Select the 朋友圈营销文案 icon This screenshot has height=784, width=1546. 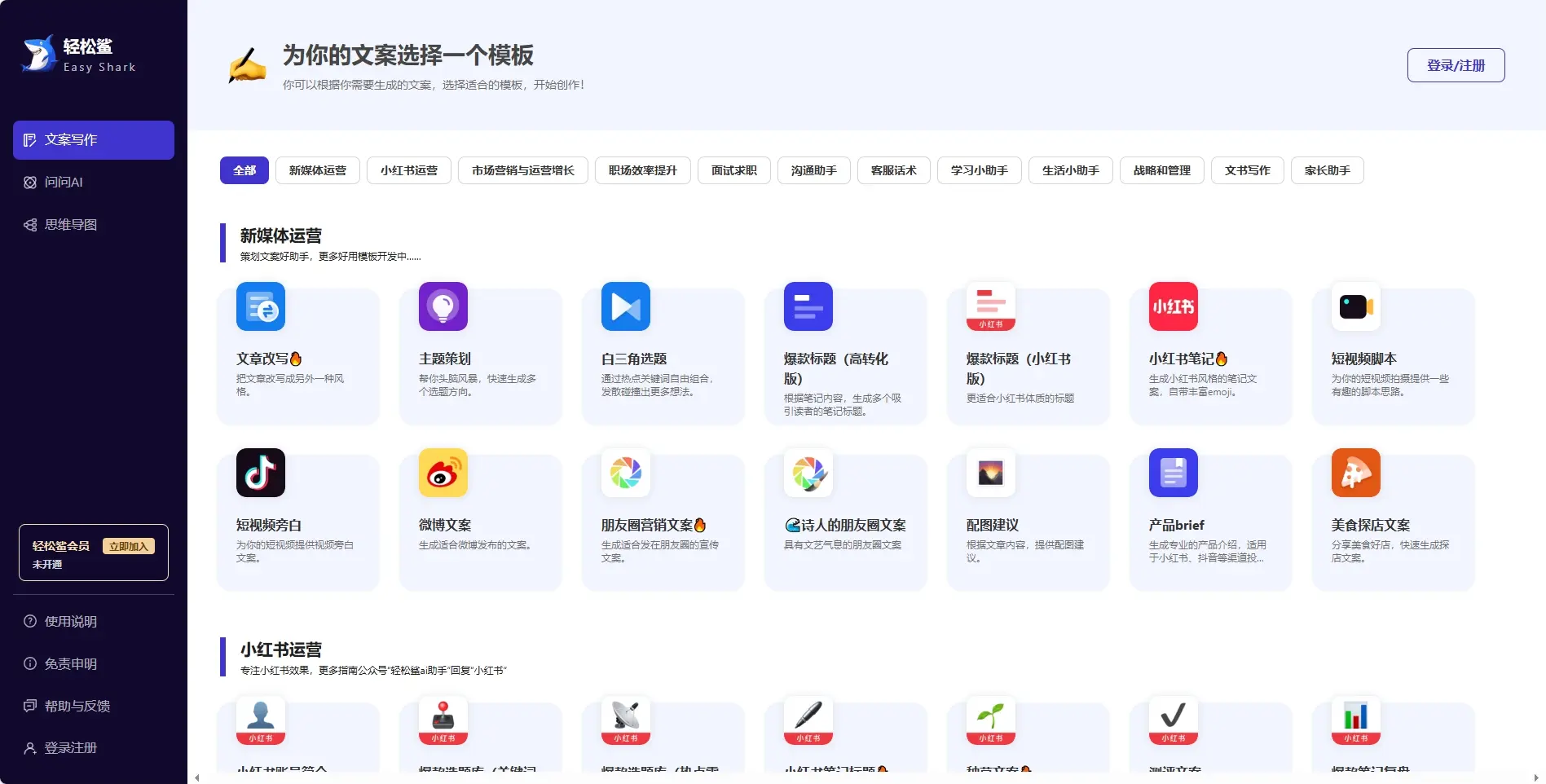(x=626, y=473)
